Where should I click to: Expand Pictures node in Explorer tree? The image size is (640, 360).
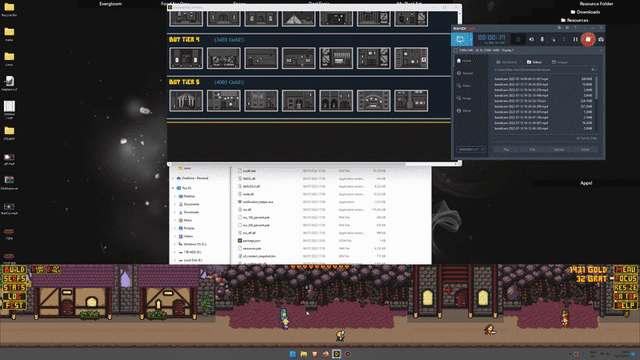pos(176,228)
